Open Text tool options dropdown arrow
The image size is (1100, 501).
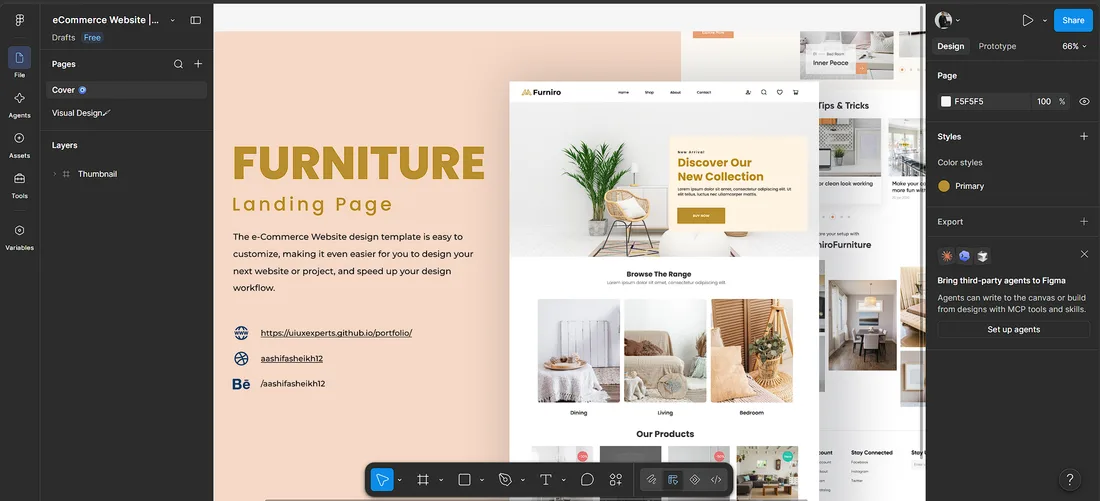[x=564, y=480]
